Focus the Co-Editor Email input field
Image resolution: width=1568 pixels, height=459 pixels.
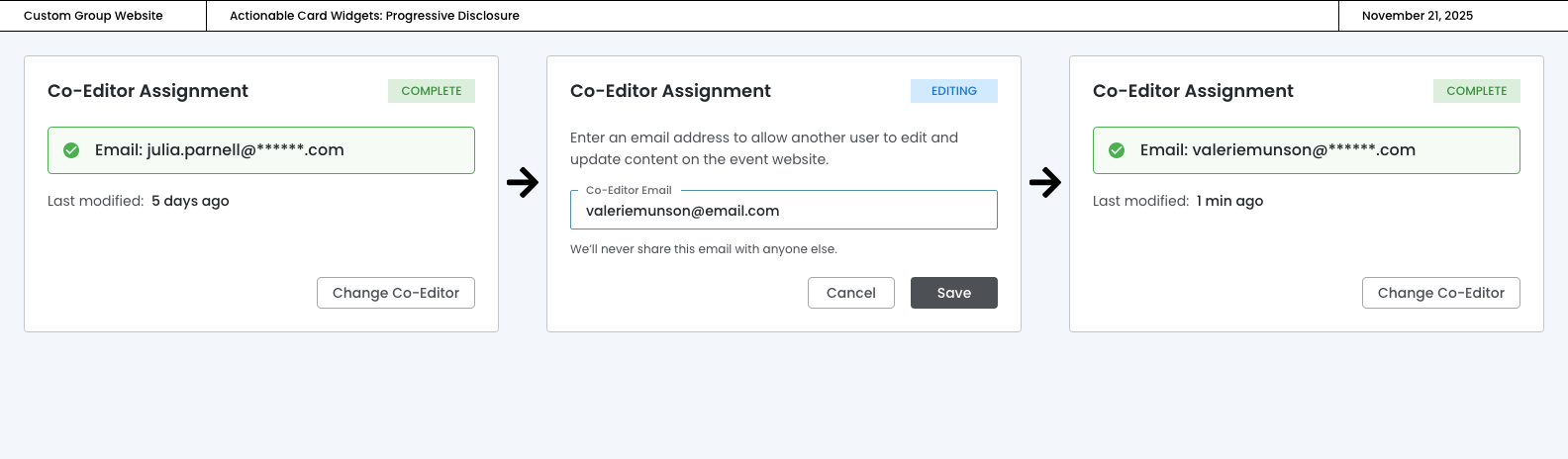784,211
